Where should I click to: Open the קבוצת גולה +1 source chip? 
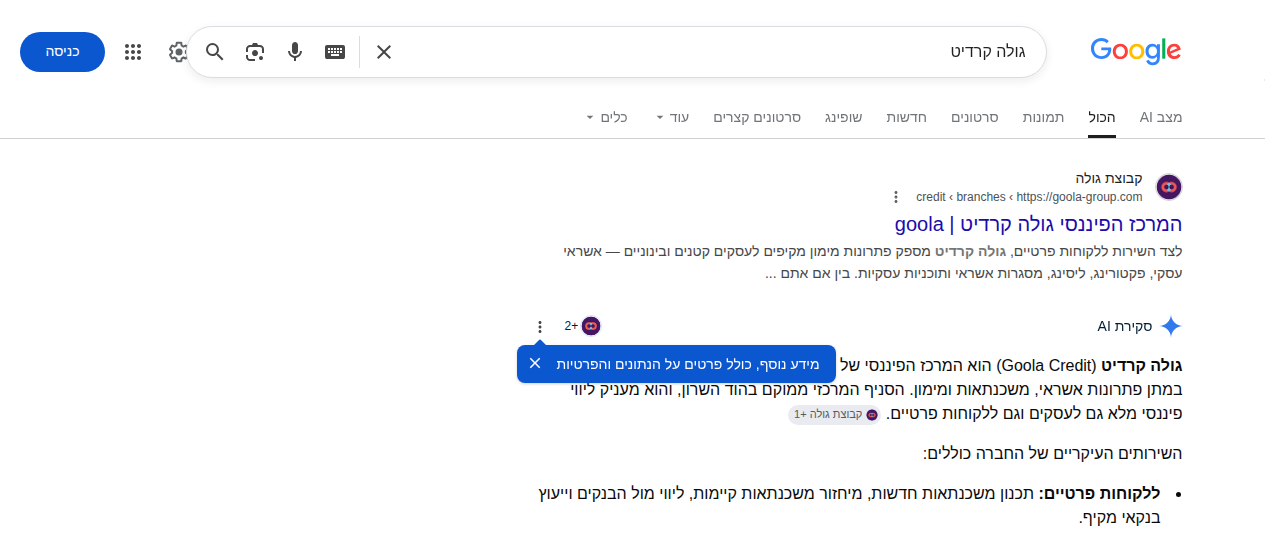(834, 414)
